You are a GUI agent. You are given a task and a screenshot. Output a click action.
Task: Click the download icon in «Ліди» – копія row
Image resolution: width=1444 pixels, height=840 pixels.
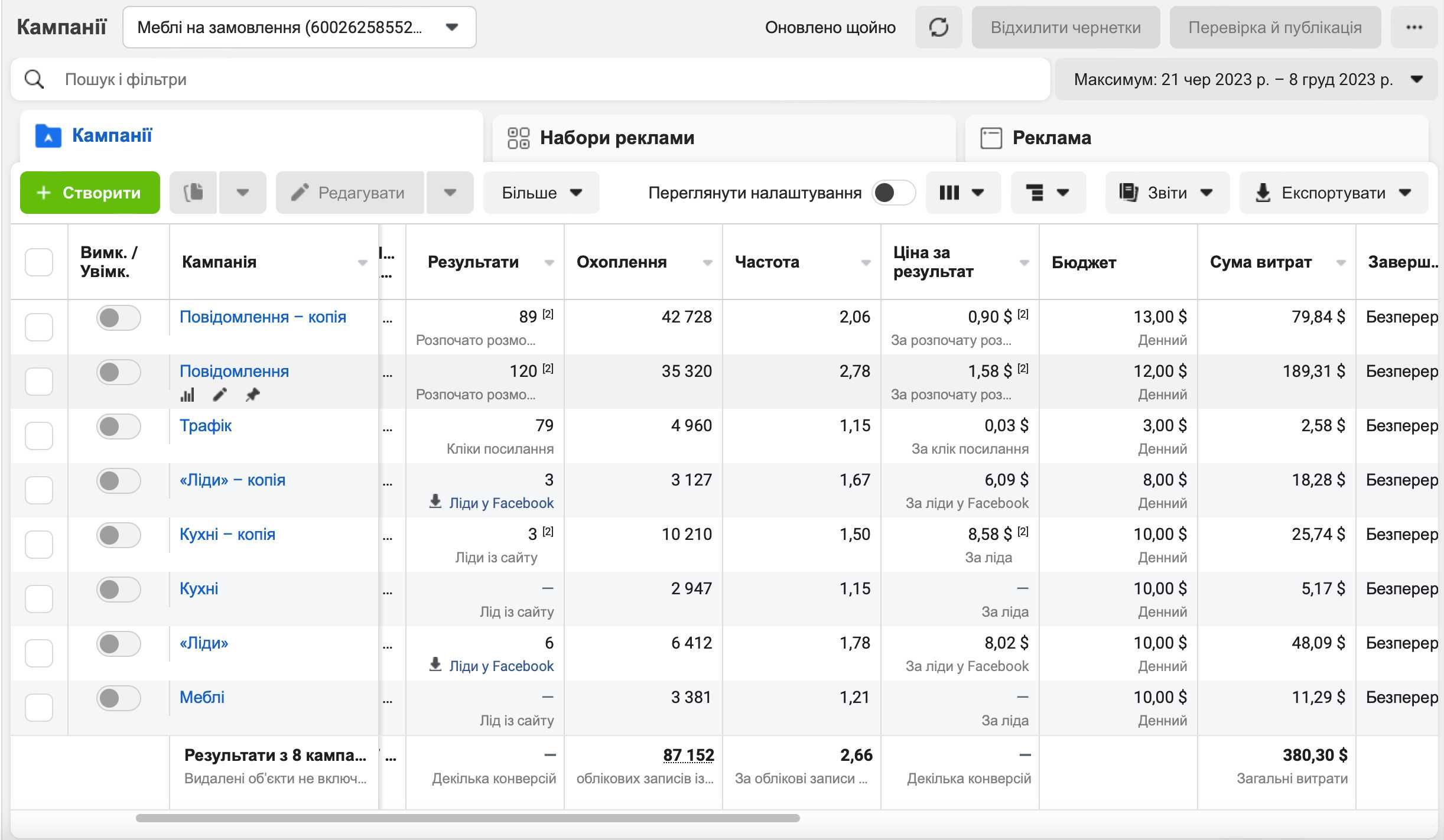(435, 502)
